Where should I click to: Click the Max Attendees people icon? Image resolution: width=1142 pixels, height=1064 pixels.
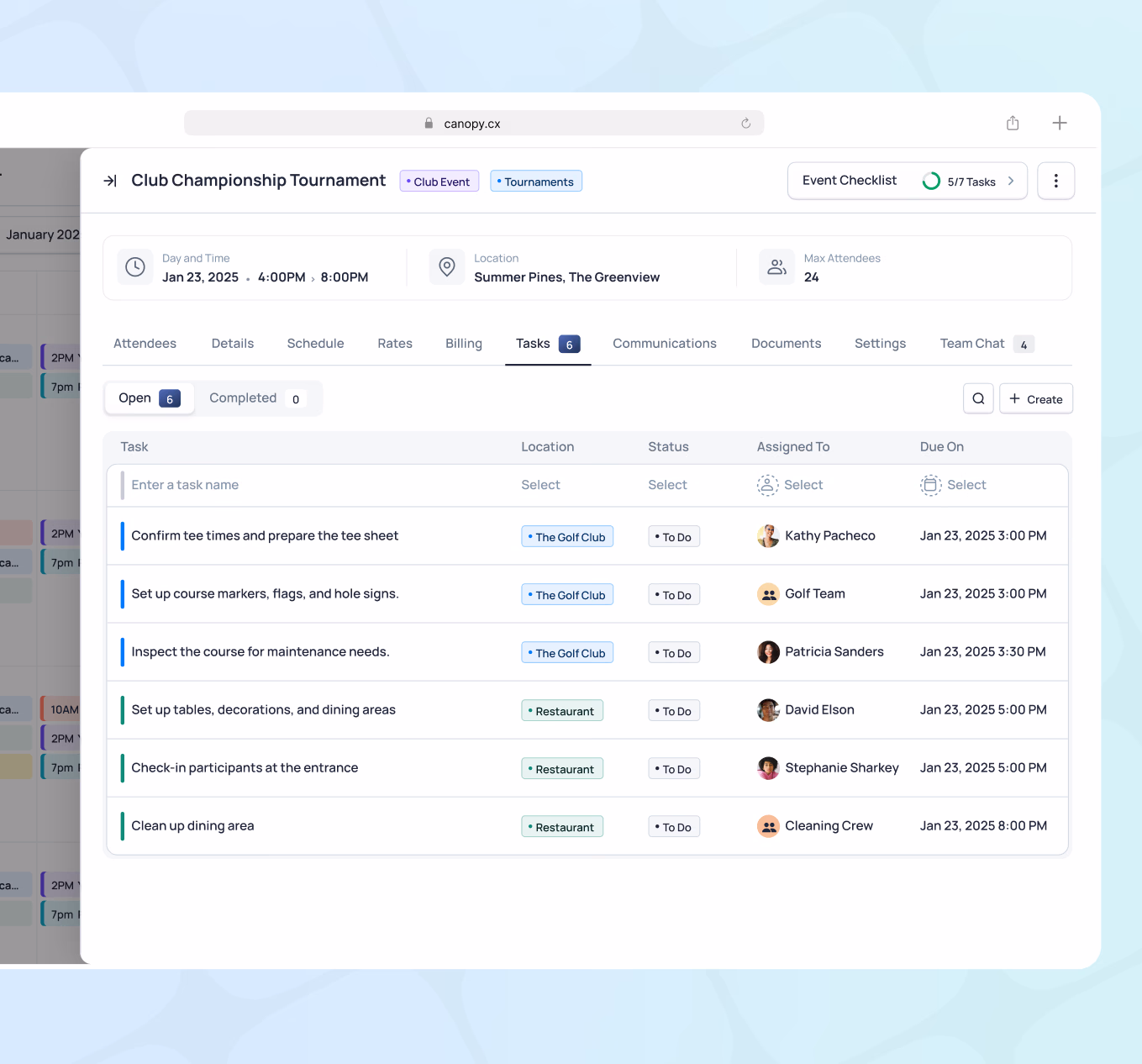coord(776,267)
